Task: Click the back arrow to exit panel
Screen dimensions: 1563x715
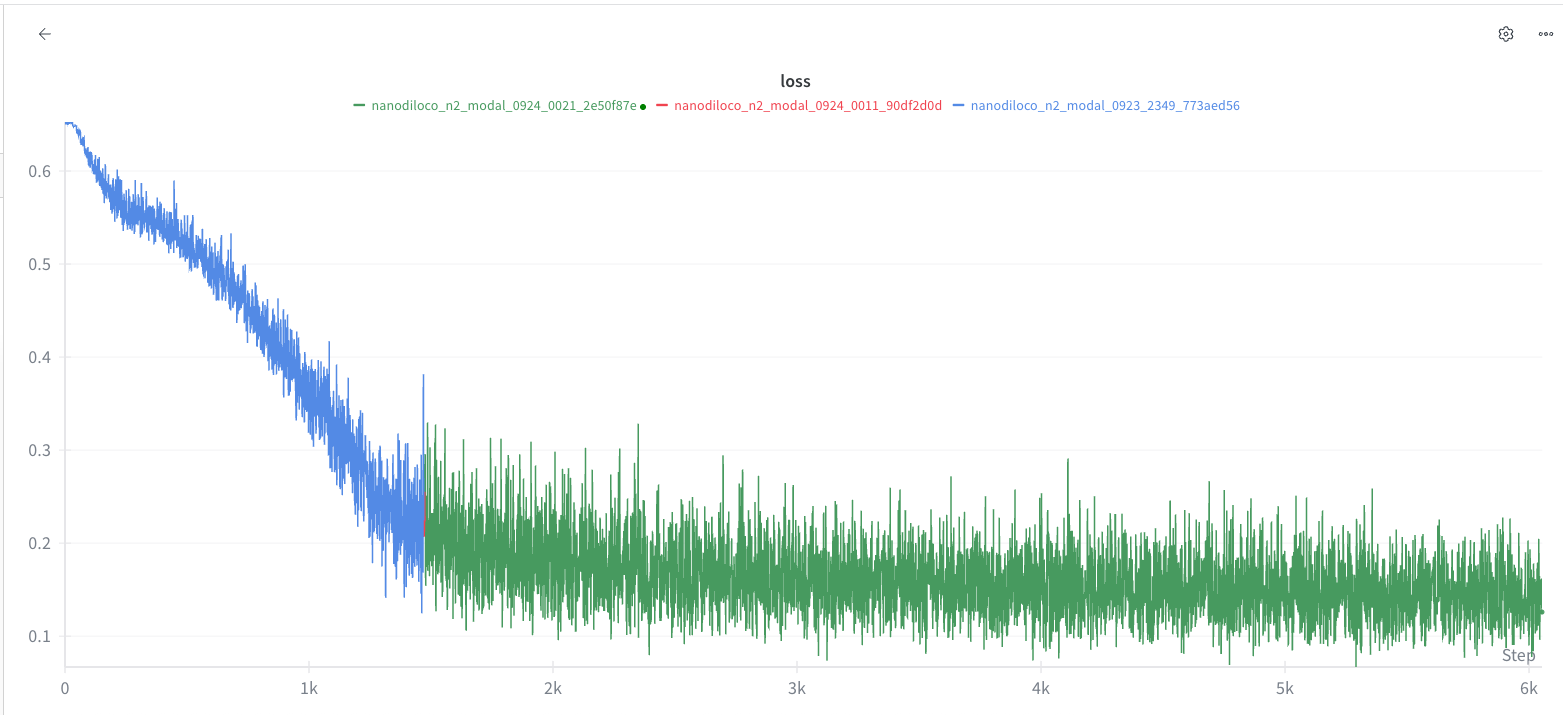Action: (x=44, y=34)
